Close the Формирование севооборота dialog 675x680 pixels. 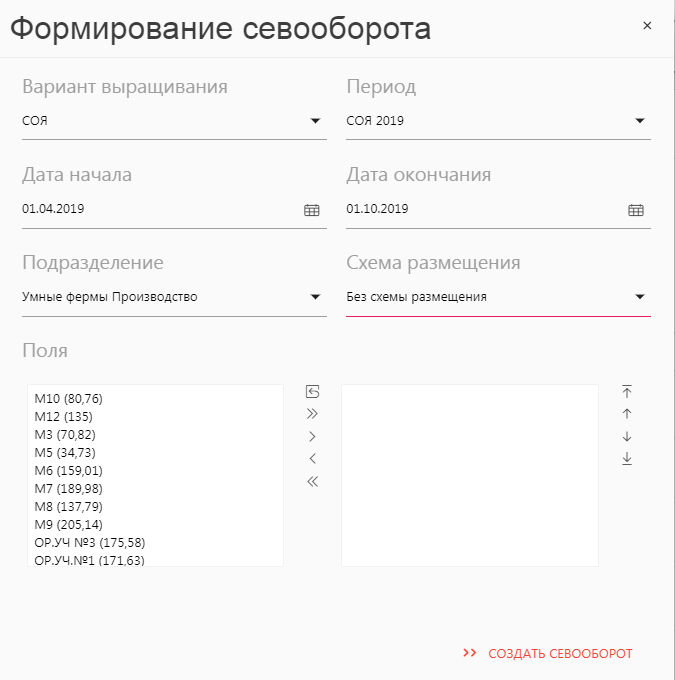pos(647,26)
